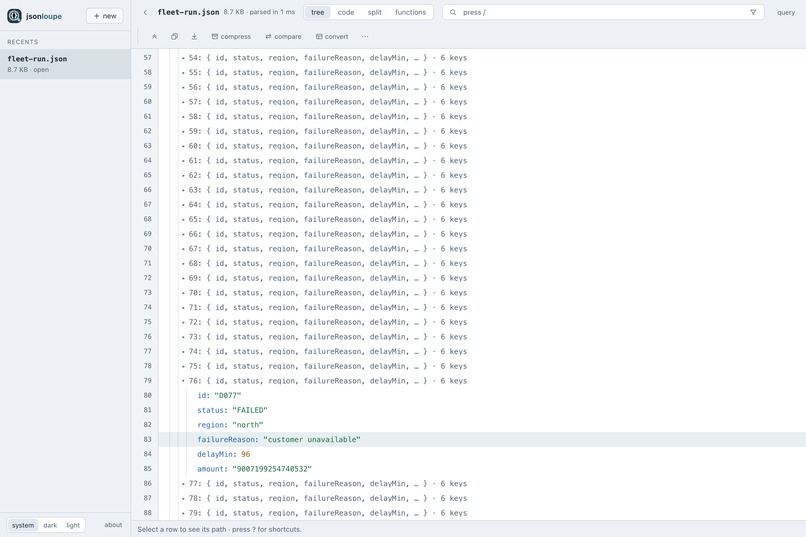The image size is (806, 537).
Task: Select tree row 62
Action: [x=482, y=131]
